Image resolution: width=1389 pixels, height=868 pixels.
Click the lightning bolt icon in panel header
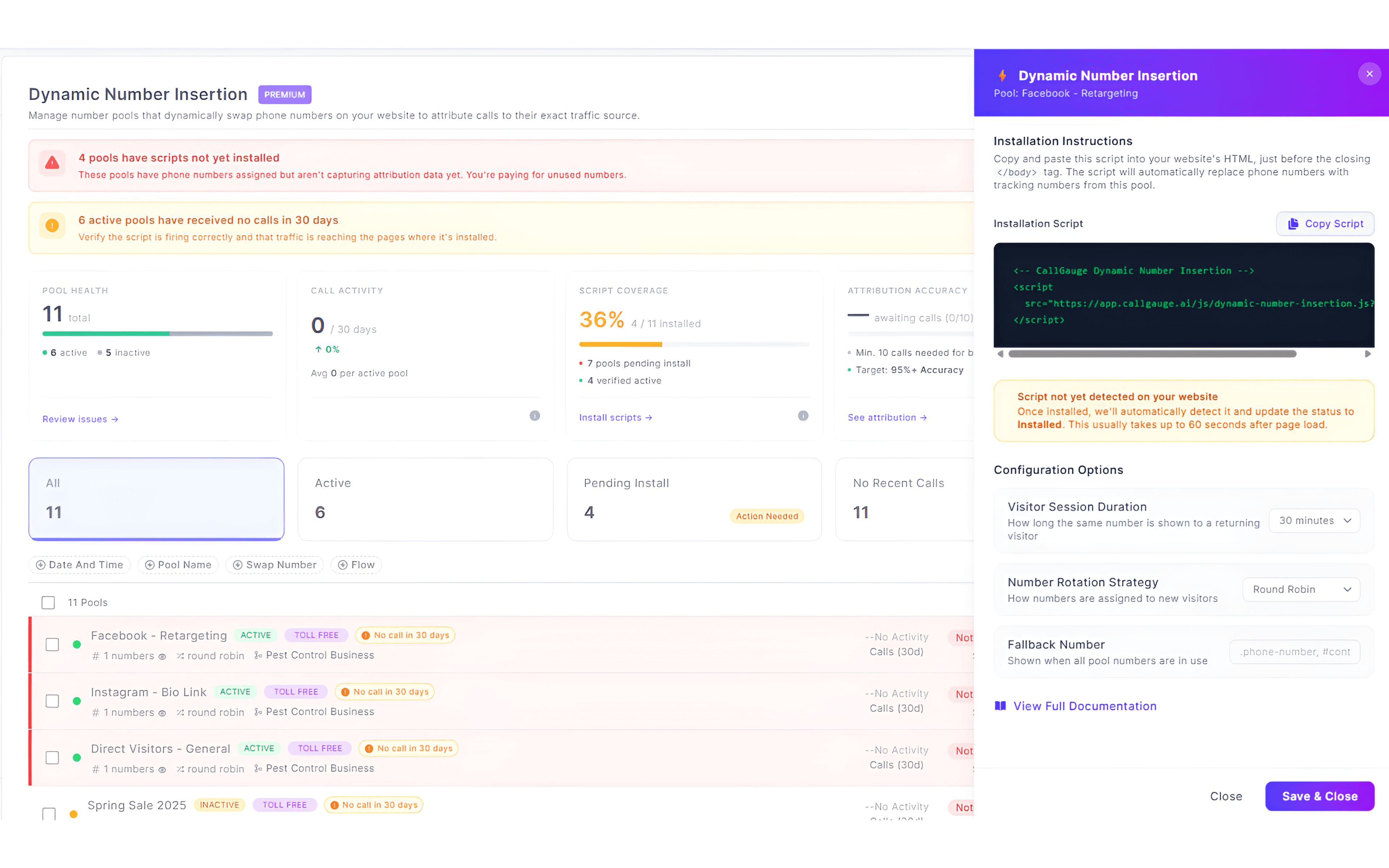[x=1002, y=76]
